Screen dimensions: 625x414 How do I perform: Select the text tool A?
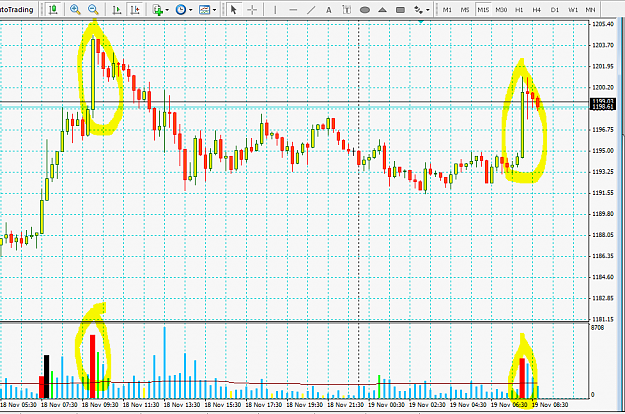328,9
